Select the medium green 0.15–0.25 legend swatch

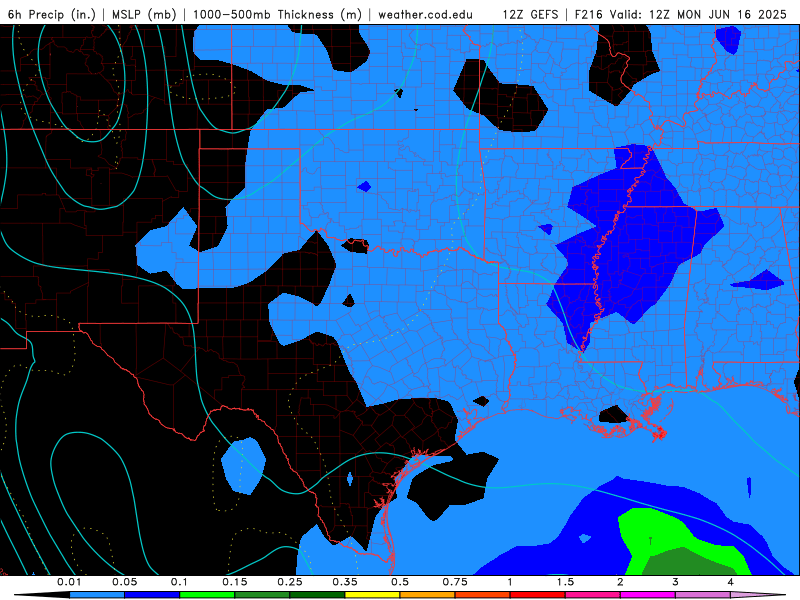click(x=262, y=595)
